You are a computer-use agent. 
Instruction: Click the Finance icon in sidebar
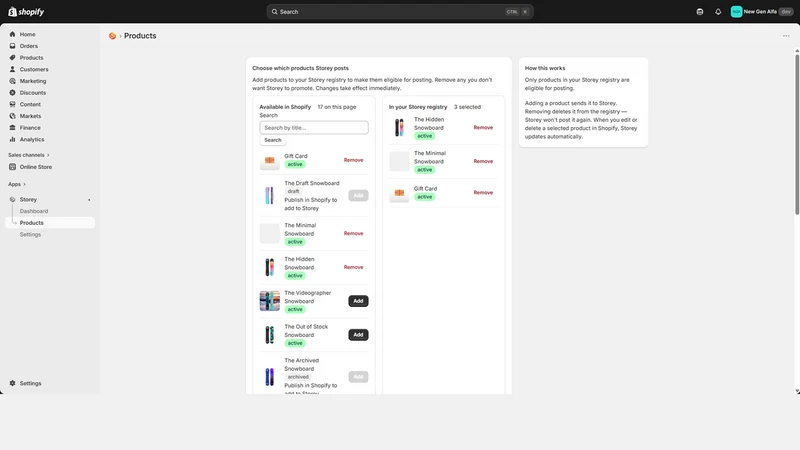12,128
